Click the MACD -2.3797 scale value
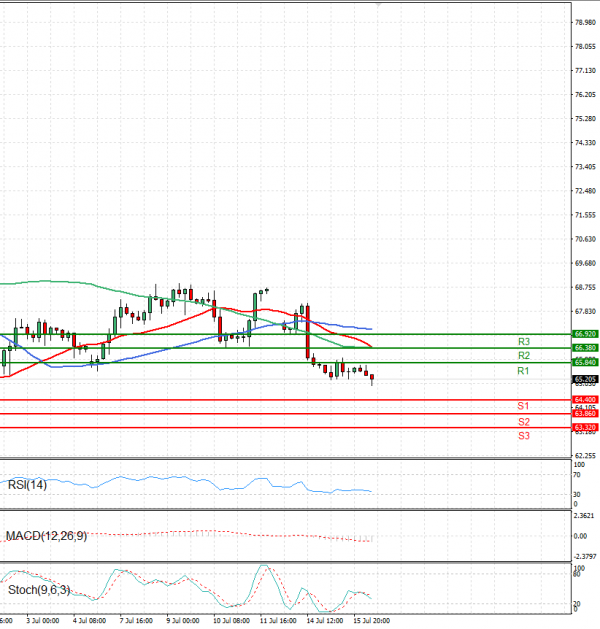The image size is (600, 629). 585,556
